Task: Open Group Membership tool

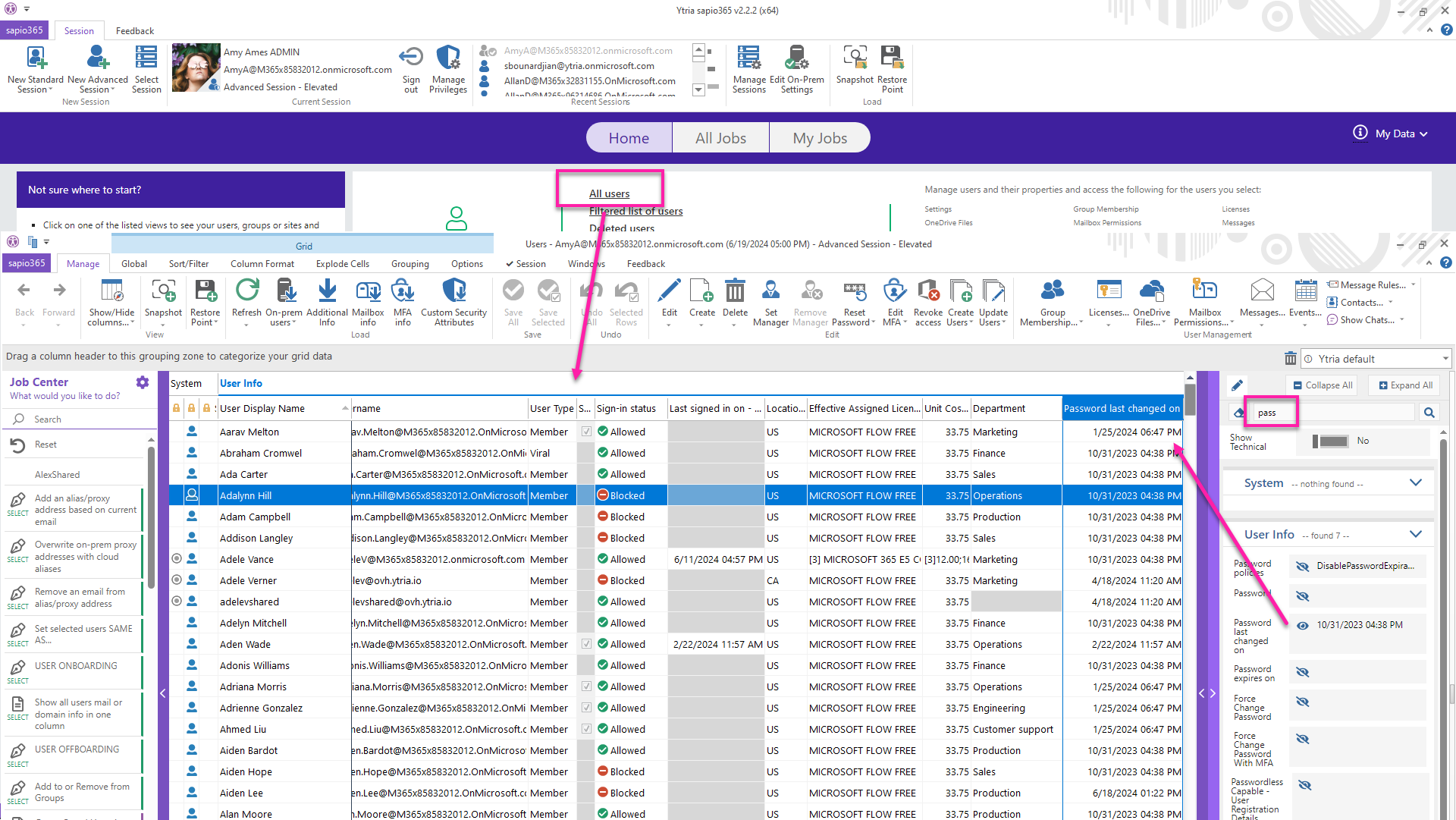Action: click(x=1053, y=303)
